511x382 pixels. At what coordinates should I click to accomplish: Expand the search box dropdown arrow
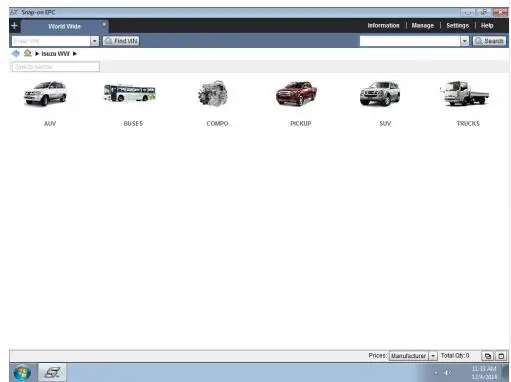pos(465,41)
